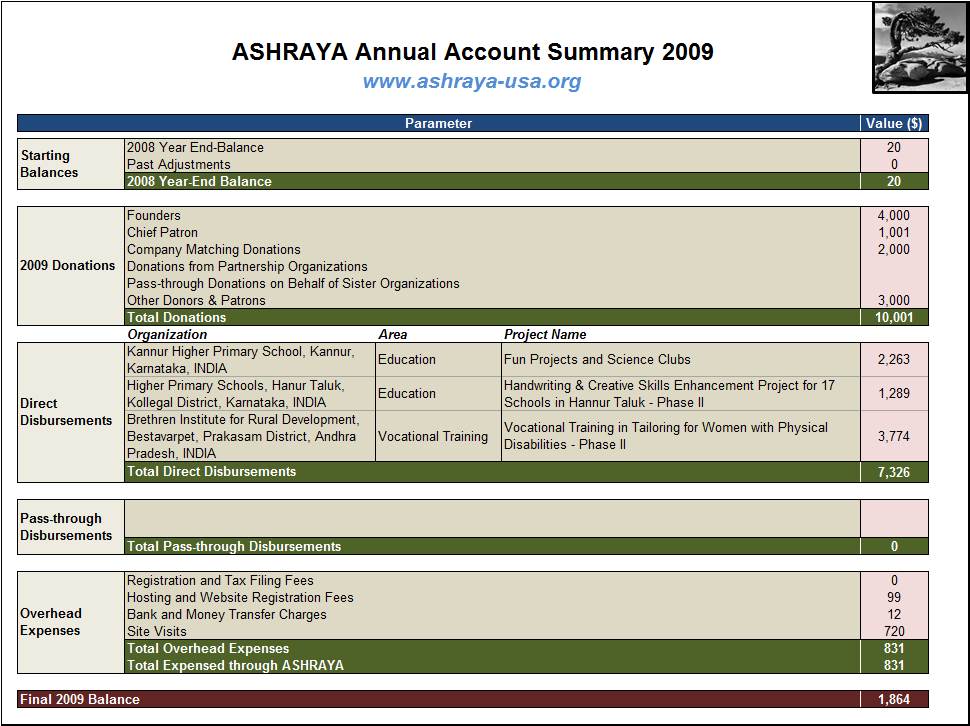Select 'Fun Projects and Science Clubs' cell
970x726 pixels.
680,360
